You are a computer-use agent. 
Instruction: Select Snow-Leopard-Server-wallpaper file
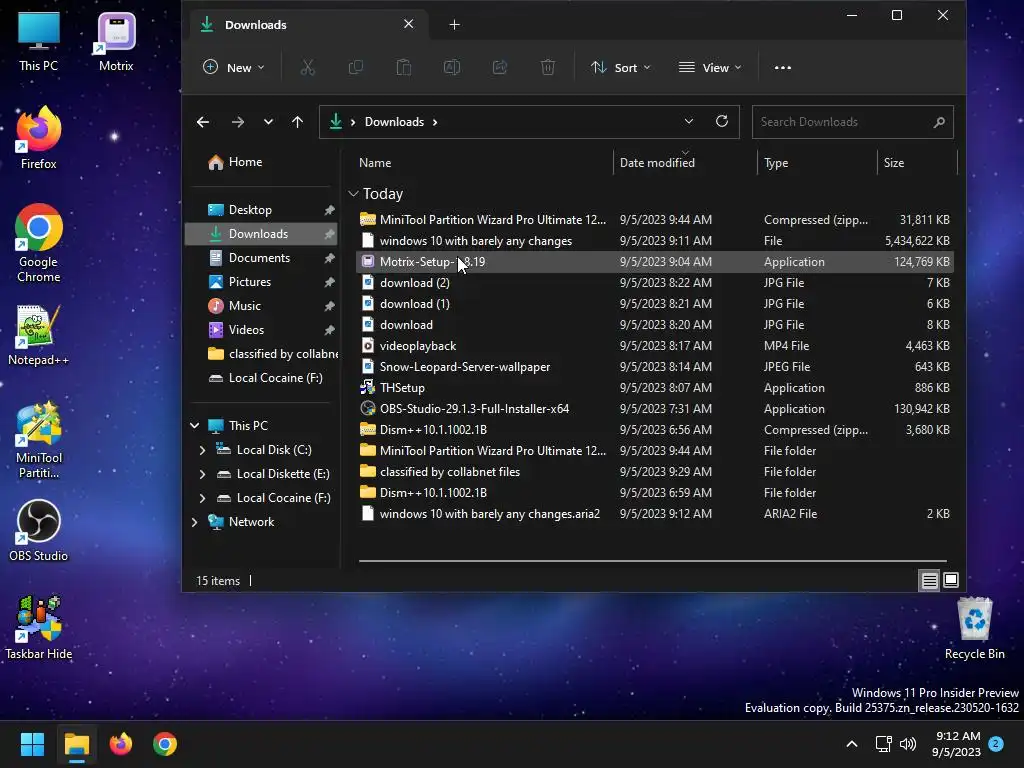pos(655,367)
